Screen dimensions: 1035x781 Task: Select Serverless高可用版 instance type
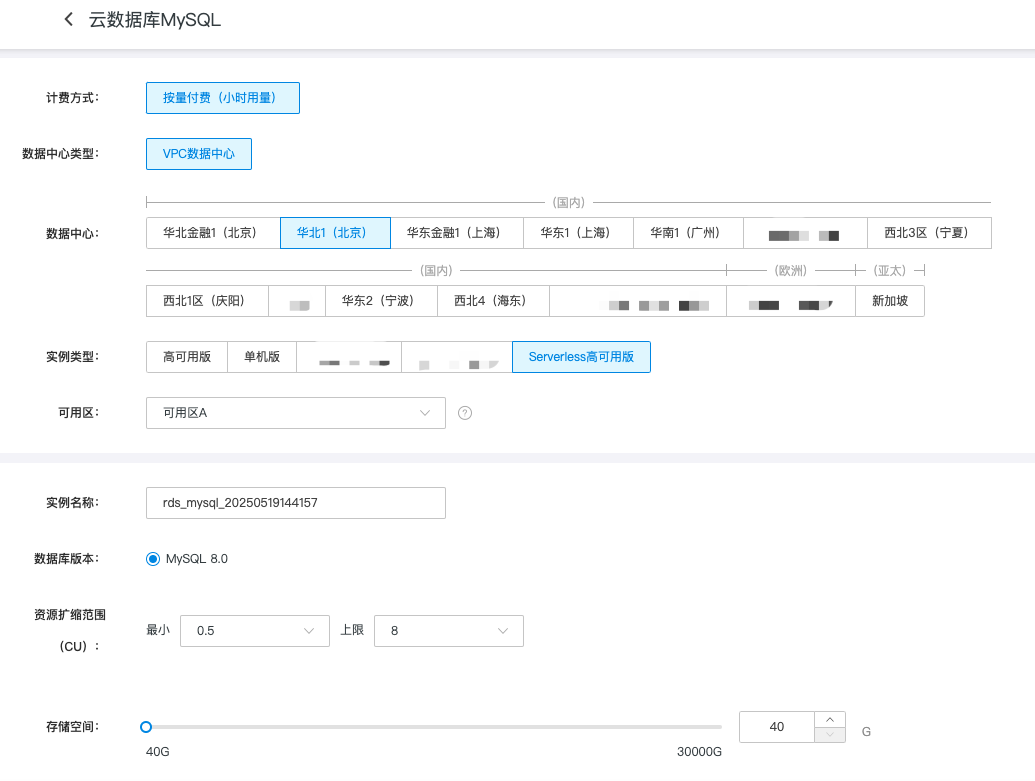[x=581, y=357]
